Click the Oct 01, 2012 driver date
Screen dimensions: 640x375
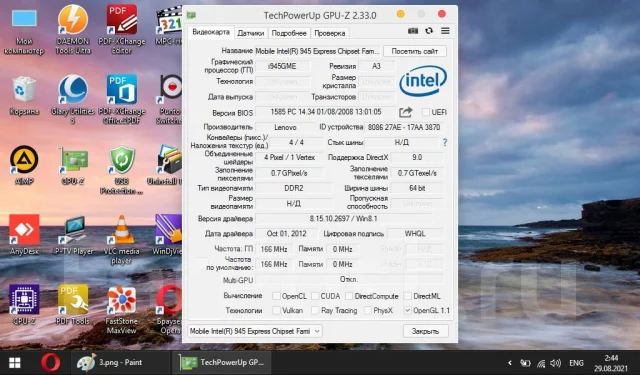click(x=286, y=234)
